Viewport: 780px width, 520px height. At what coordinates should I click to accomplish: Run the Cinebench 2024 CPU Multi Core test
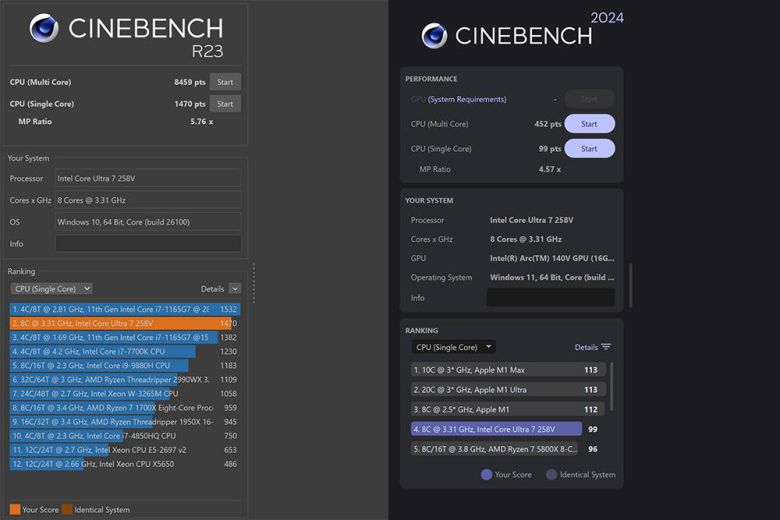click(x=589, y=124)
